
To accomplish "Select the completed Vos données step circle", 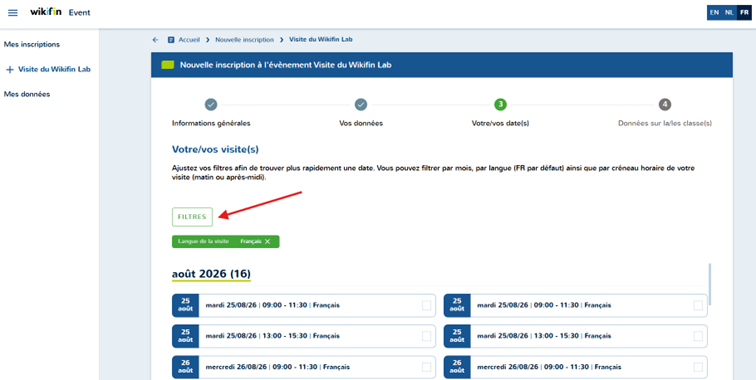I will coord(361,104).
